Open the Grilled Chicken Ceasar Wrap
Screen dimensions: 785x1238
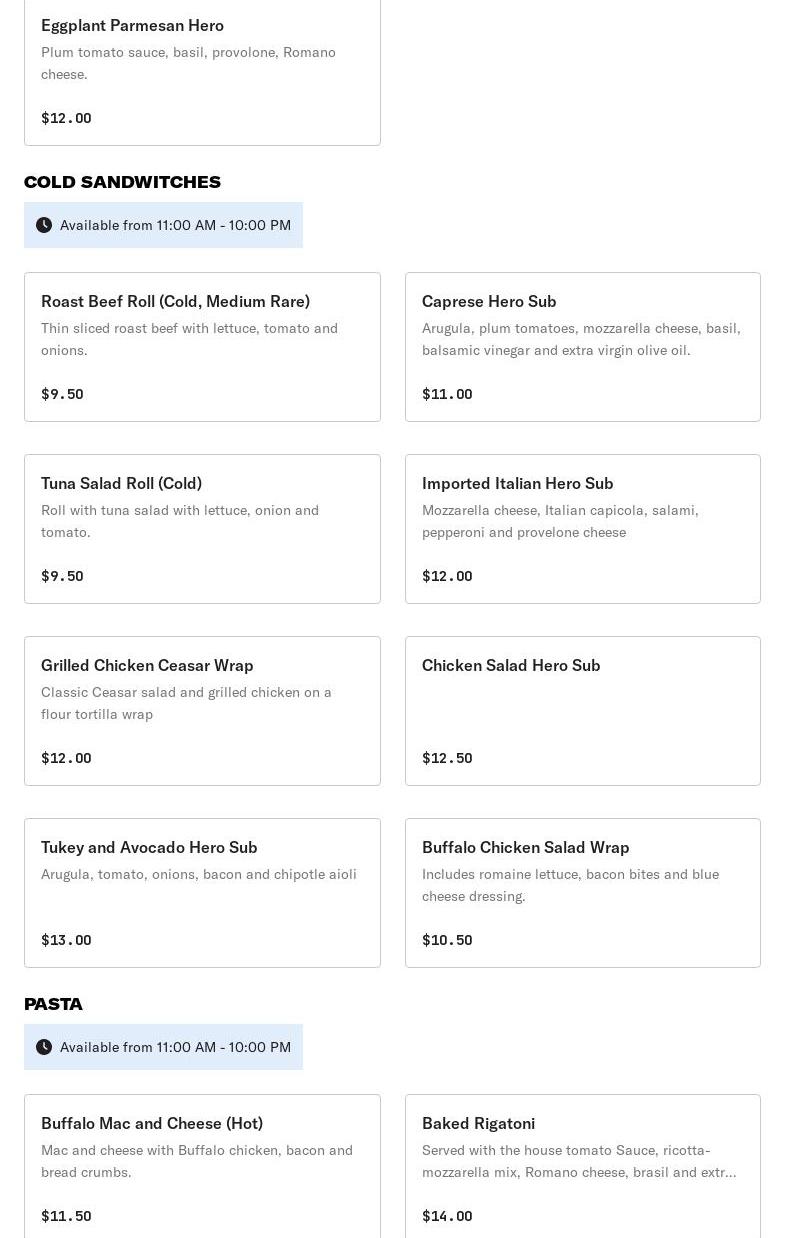tap(202, 711)
